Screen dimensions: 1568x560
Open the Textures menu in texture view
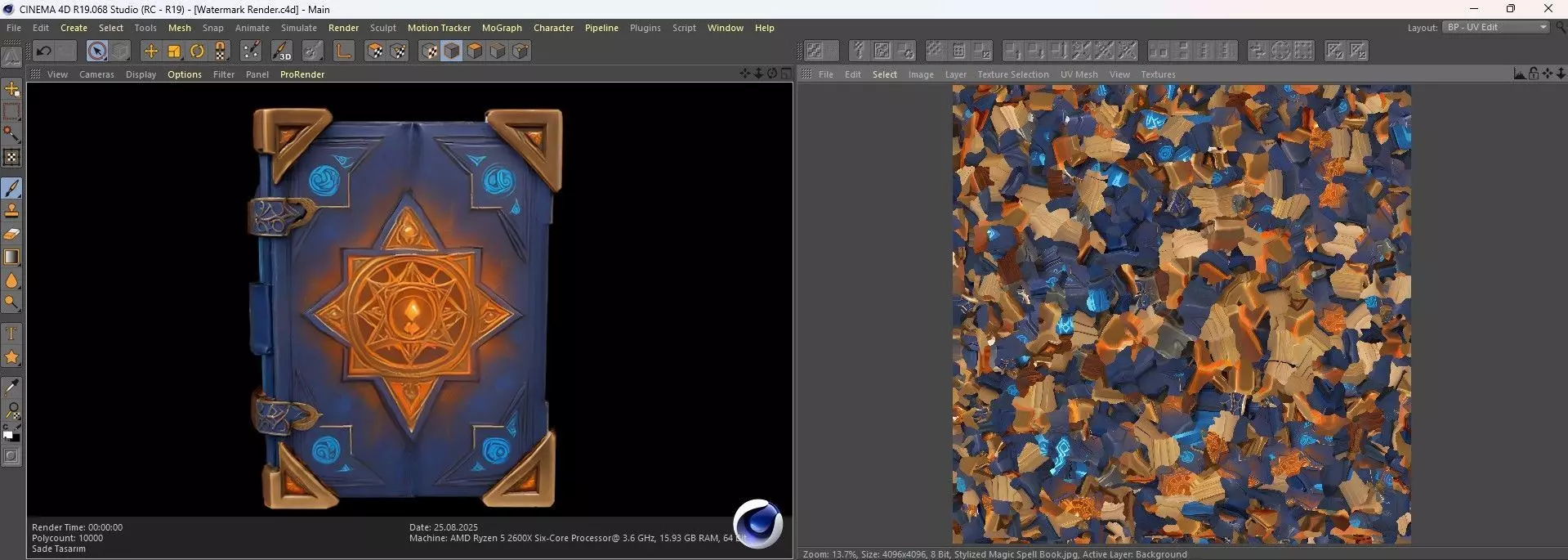coord(1158,74)
